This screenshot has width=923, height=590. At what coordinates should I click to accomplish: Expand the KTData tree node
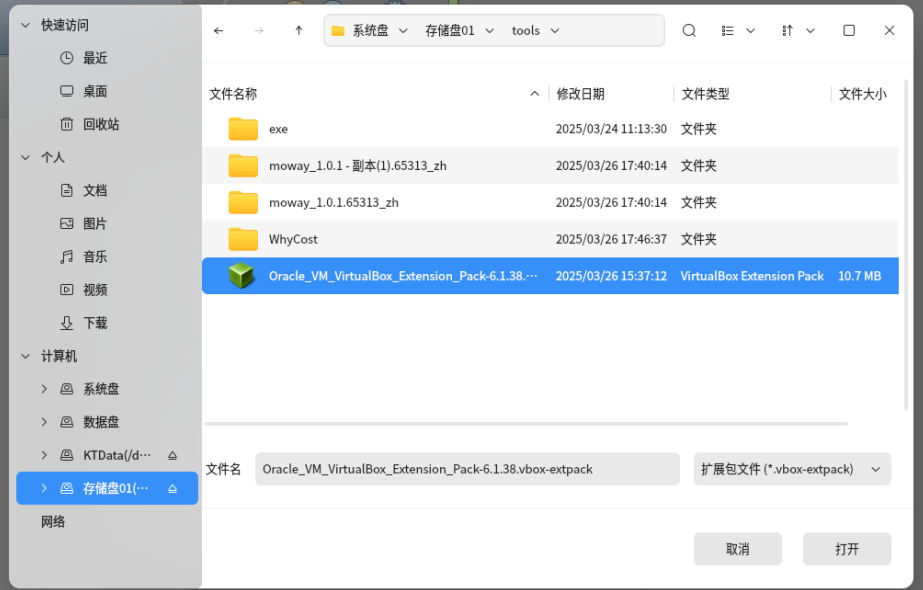[x=44, y=455]
